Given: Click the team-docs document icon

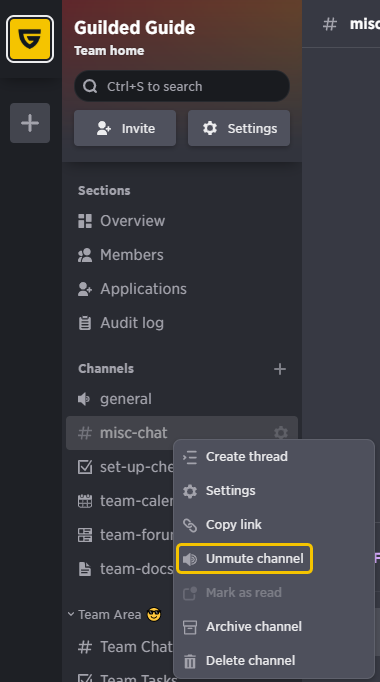Looking at the screenshot, I should pos(85,569).
